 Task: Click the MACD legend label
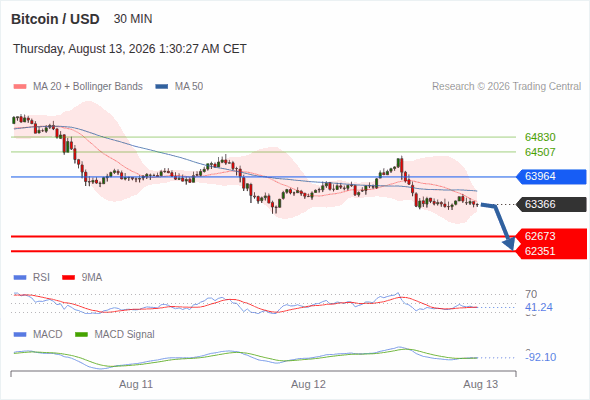tap(48, 335)
